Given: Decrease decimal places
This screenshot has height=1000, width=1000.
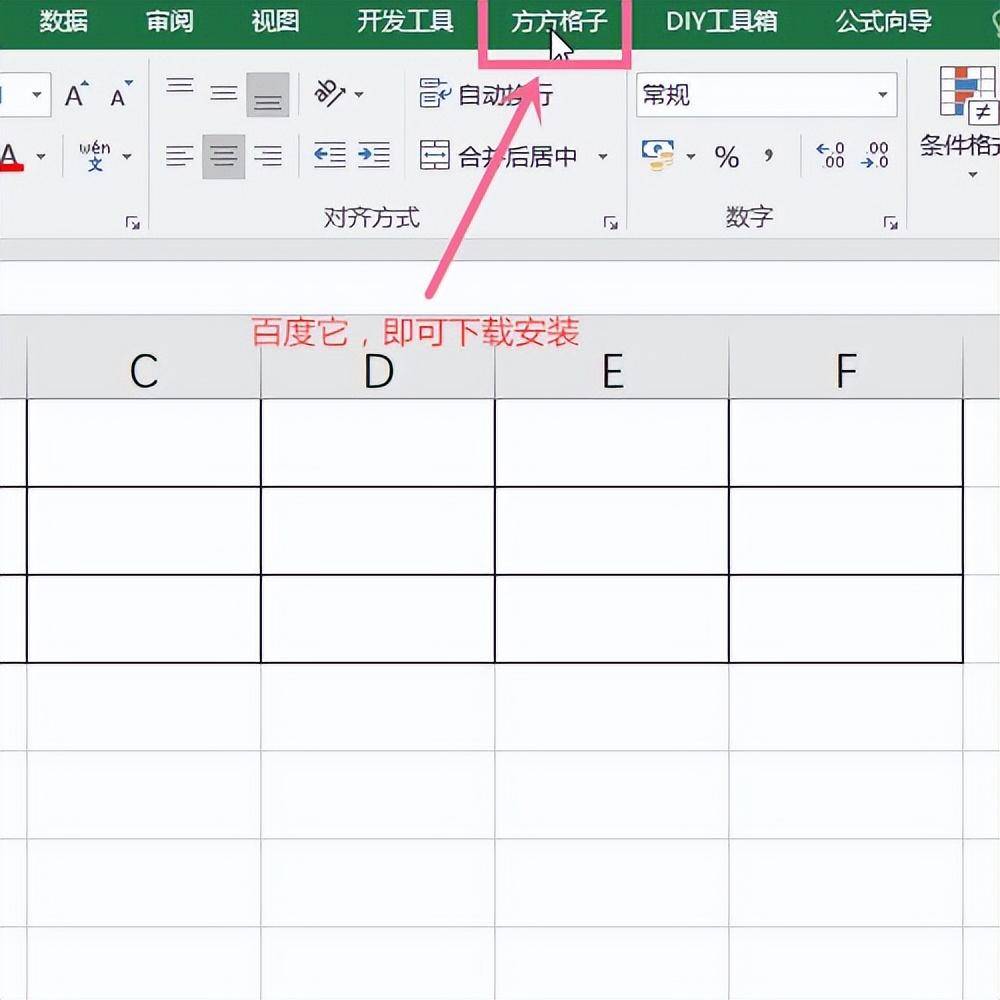Looking at the screenshot, I should click(x=874, y=156).
